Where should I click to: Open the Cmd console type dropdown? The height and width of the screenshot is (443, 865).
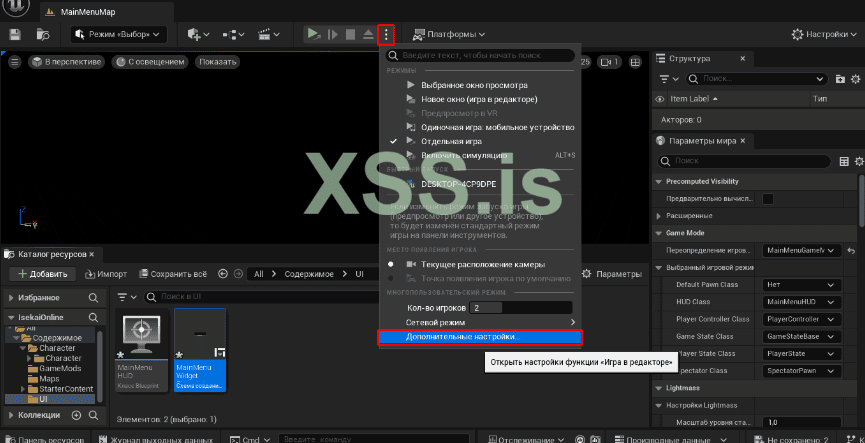click(249, 440)
